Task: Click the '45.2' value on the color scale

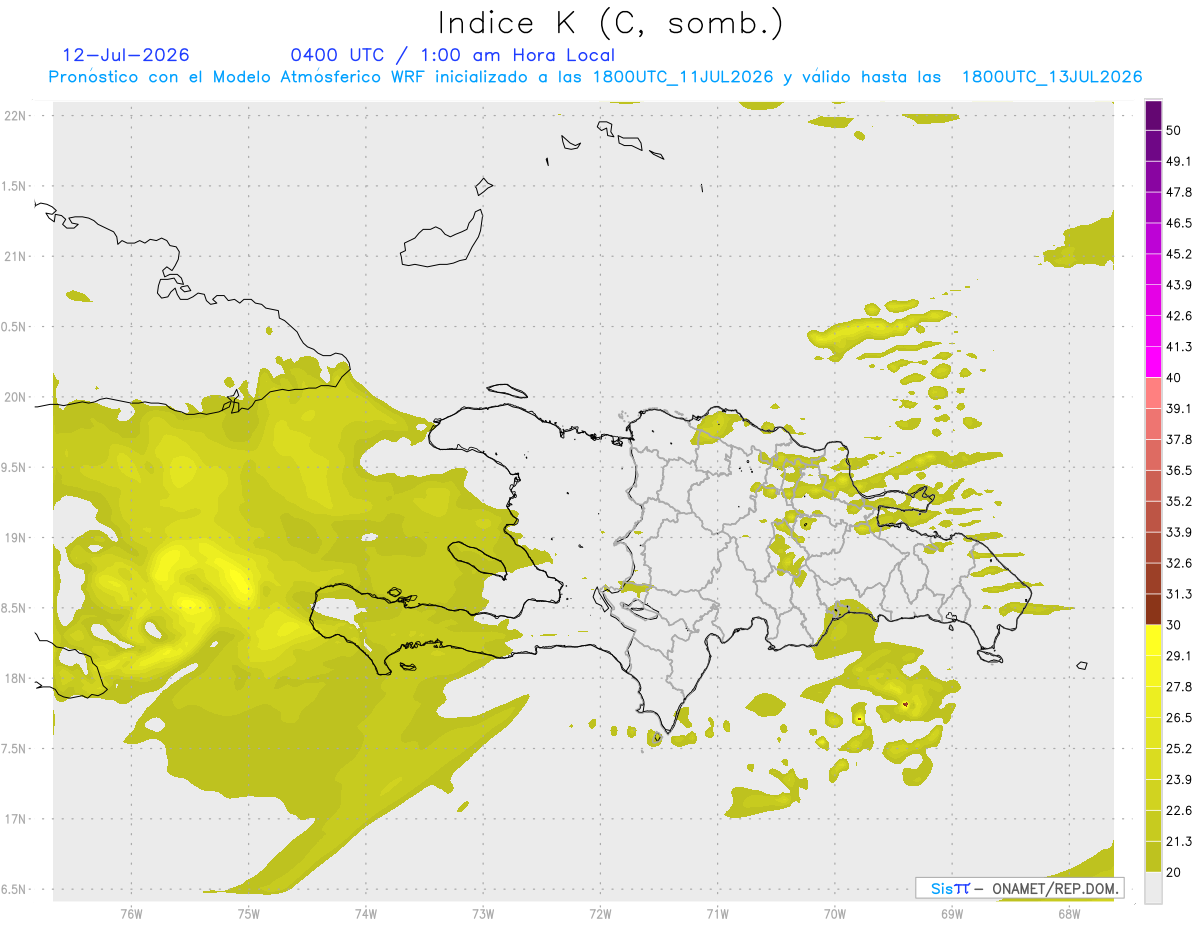Action: [x=1179, y=255]
